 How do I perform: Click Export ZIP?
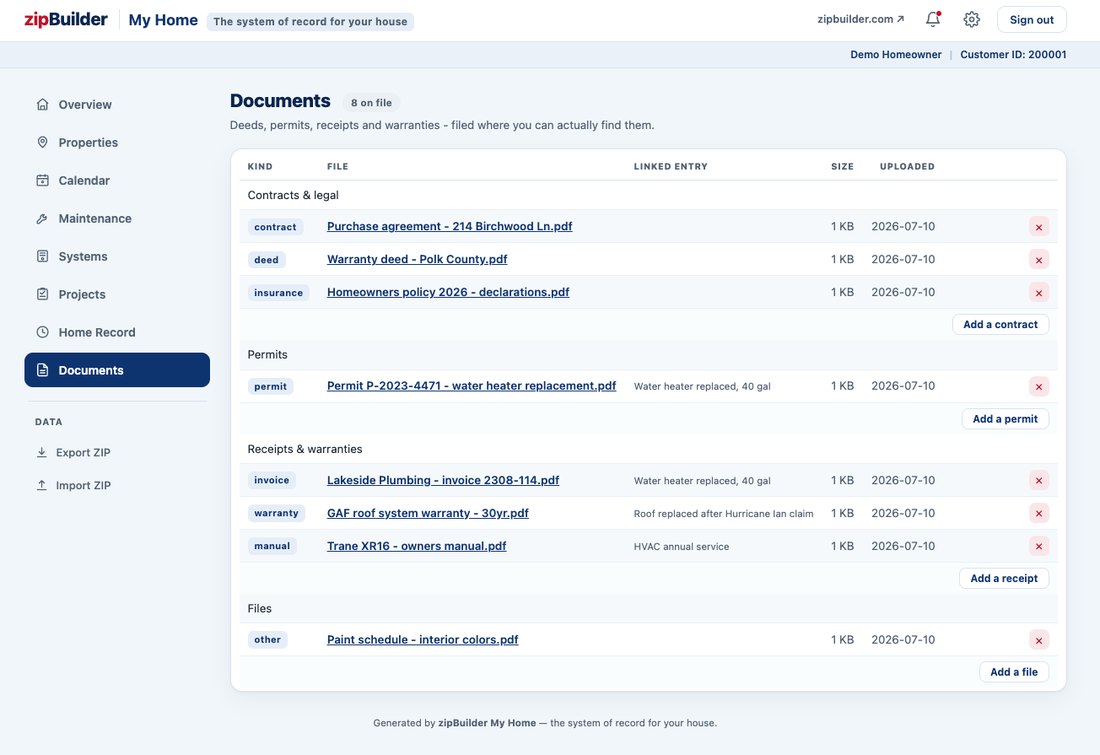[x=74, y=453]
